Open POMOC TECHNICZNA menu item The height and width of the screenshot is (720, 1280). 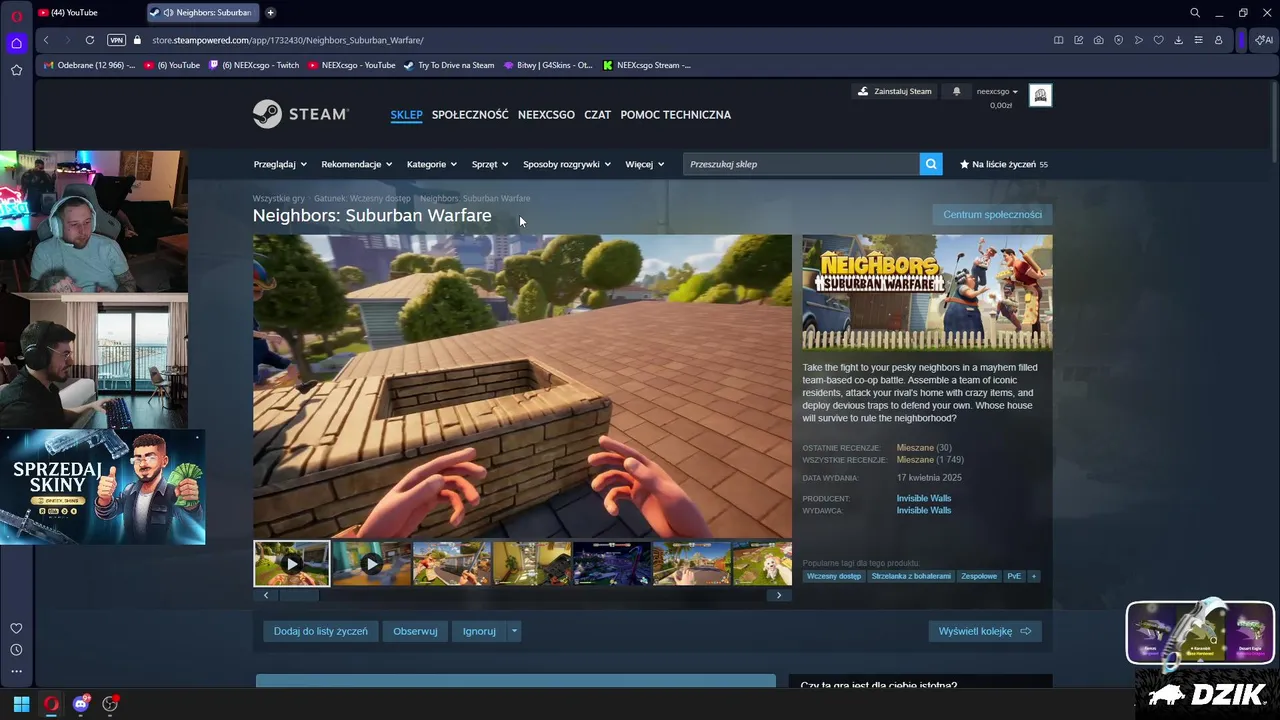click(x=675, y=115)
